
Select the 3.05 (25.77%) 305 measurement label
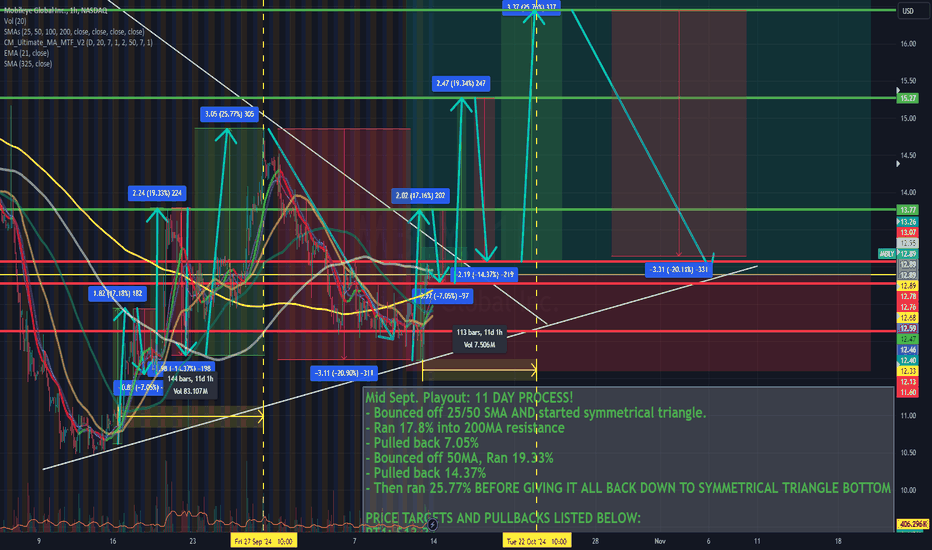(x=229, y=114)
